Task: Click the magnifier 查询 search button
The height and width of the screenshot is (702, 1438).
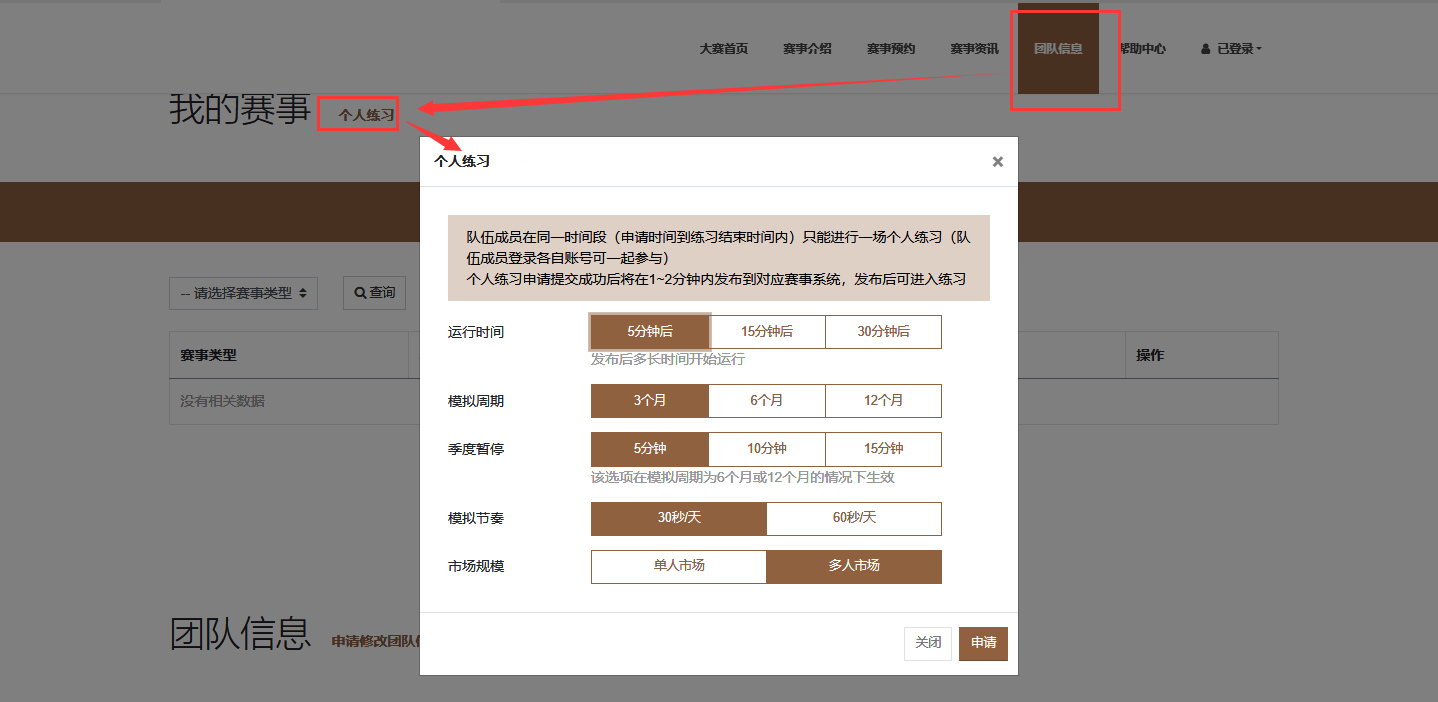Action: [x=375, y=293]
